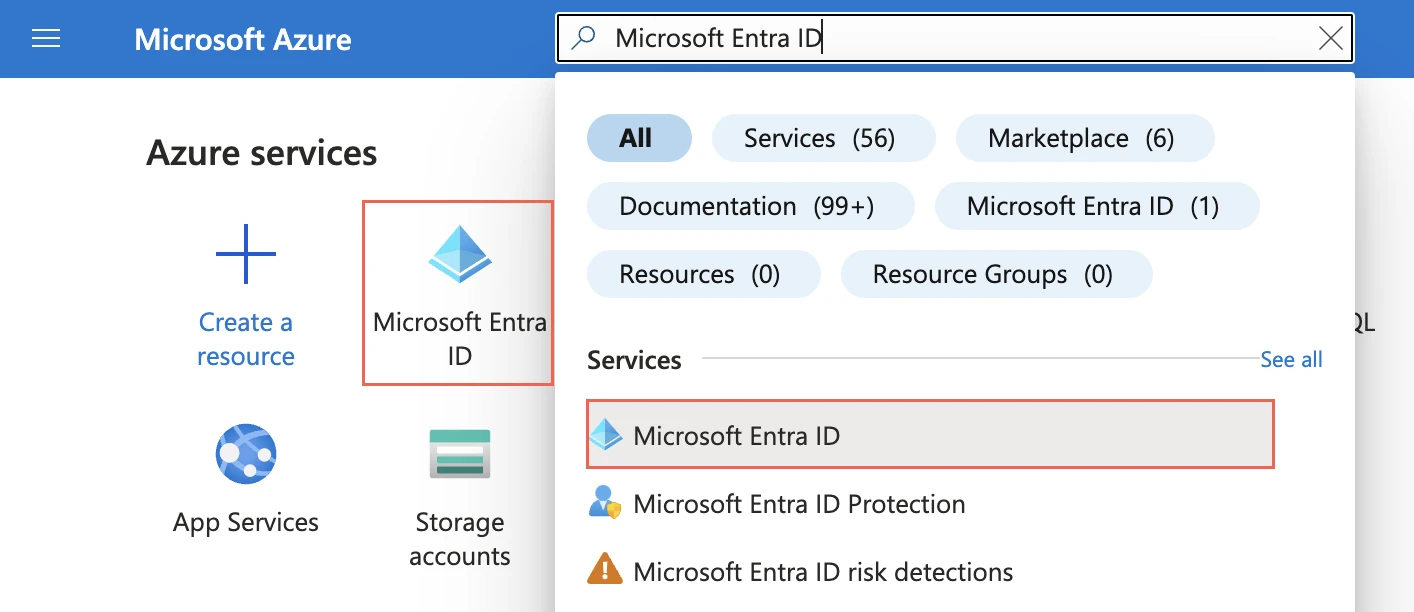The width and height of the screenshot is (1414, 612).
Task: Filter results by Marketplace (6)
Action: point(1084,138)
